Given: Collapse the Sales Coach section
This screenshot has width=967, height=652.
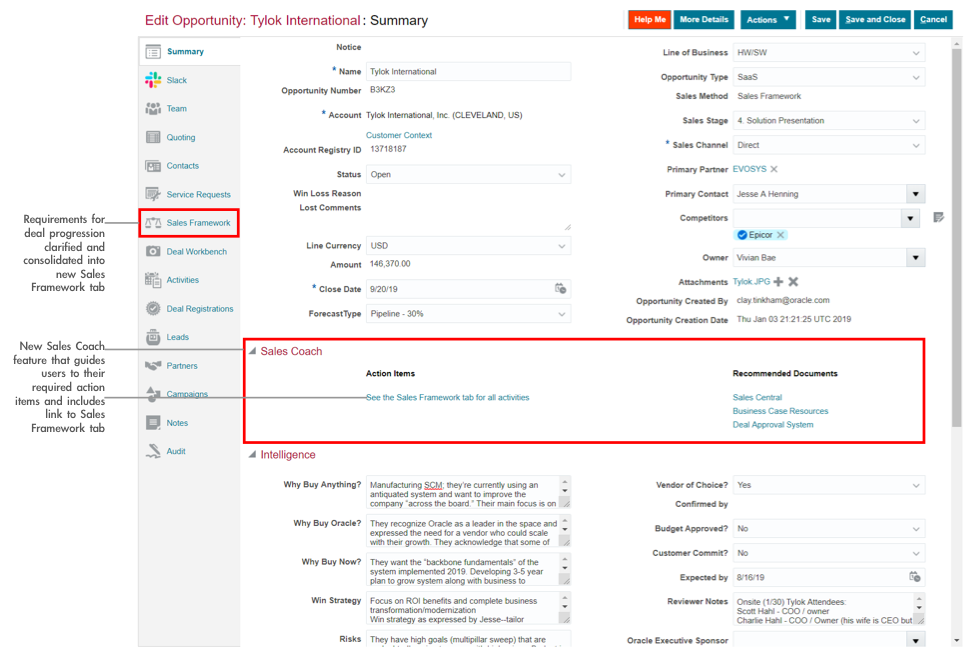Looking at the screenshot, I should point(252,351).
